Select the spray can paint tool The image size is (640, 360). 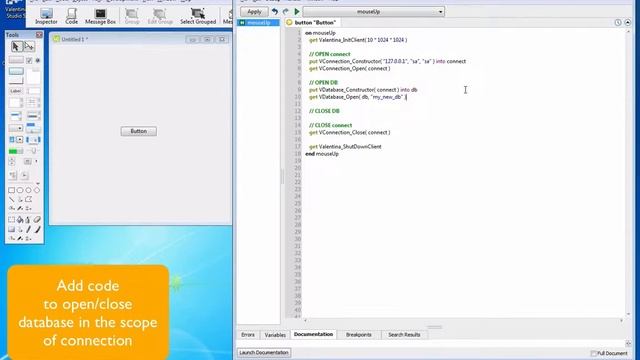pyautogui.click(x=29, y=220)
